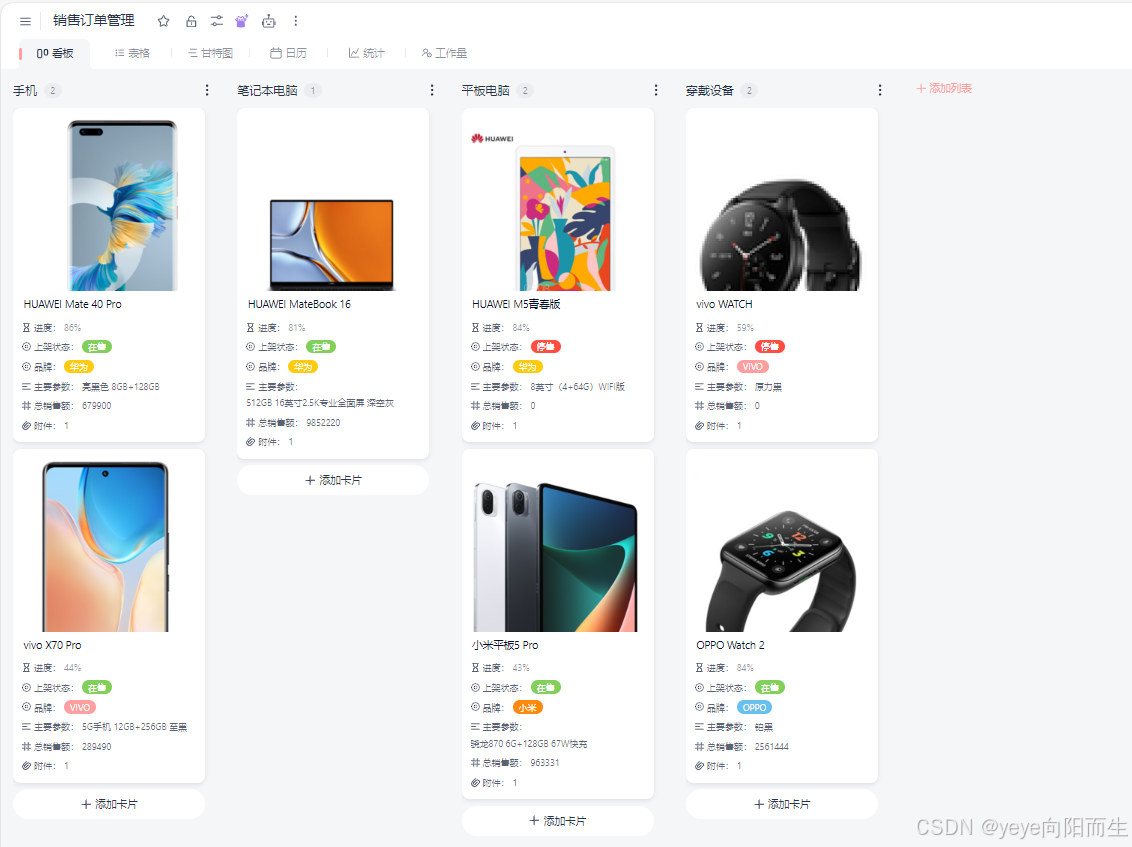
Task: Click blue OPPO brand tag
Action: click(754, 708)
